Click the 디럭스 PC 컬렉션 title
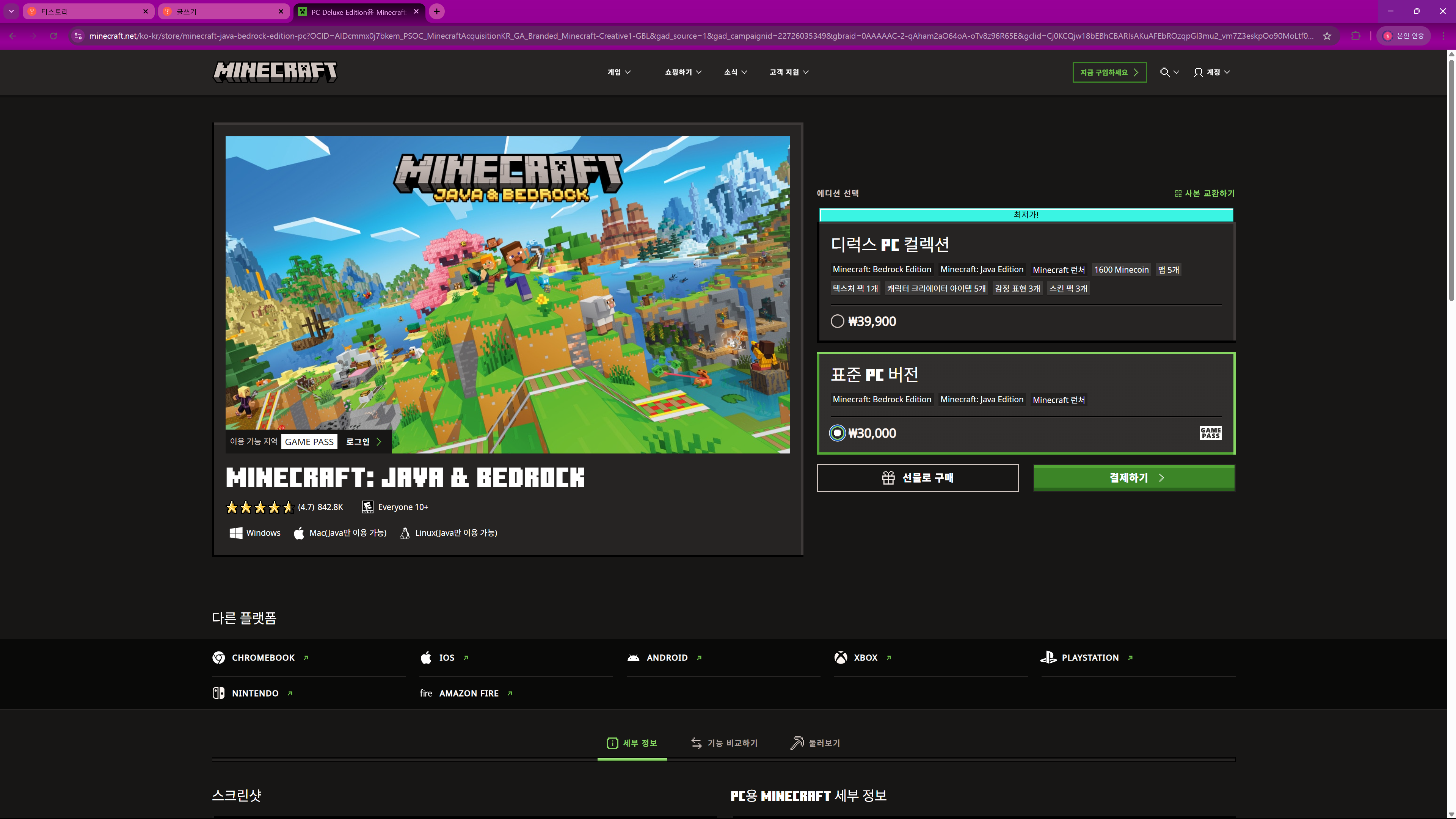This screenshot has width=1456, height=819. (890, 244)
